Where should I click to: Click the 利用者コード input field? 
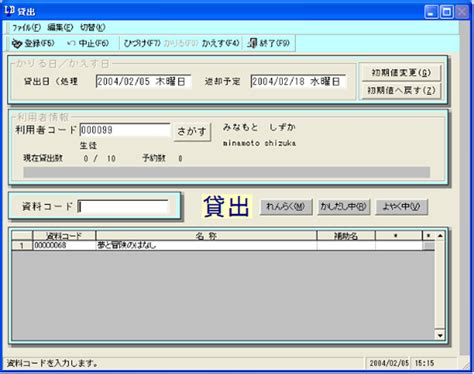tap(125, 130)
